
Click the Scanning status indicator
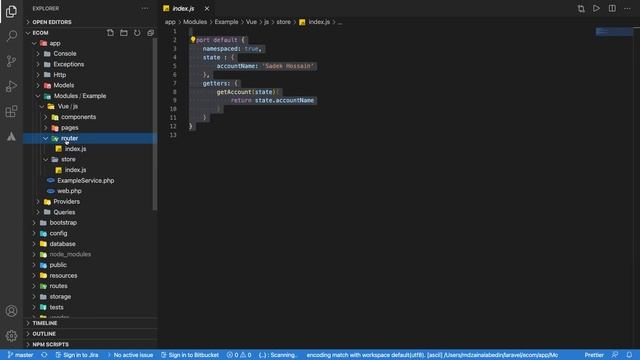click(277, 355)
